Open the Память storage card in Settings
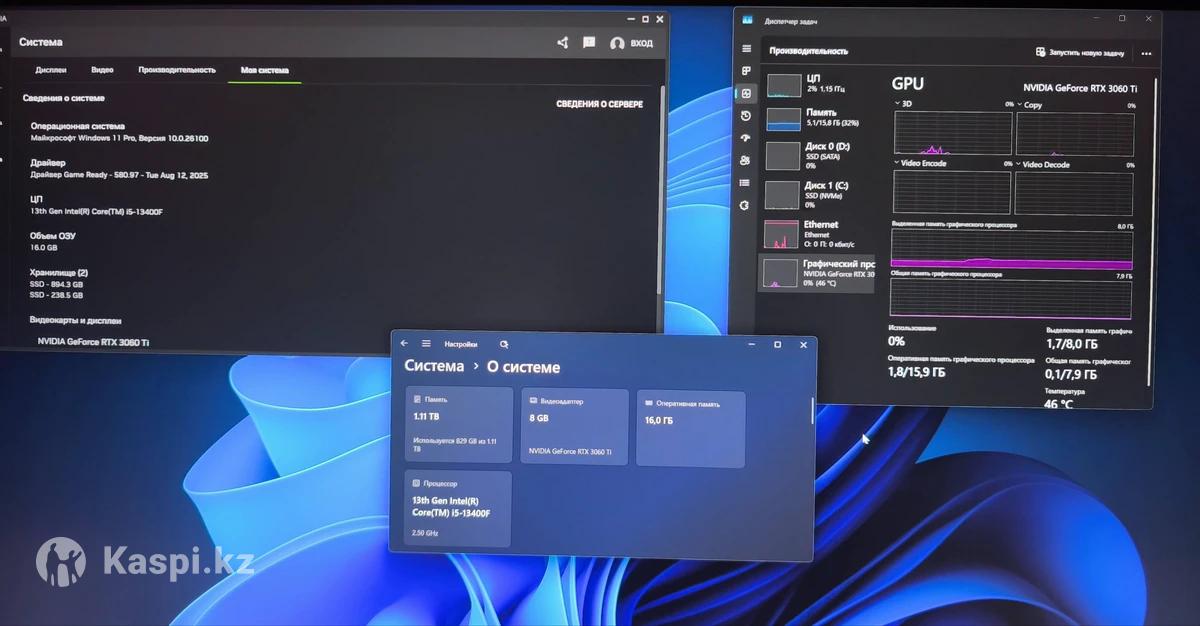This screenshot has width=1200, height=626. 459,426
